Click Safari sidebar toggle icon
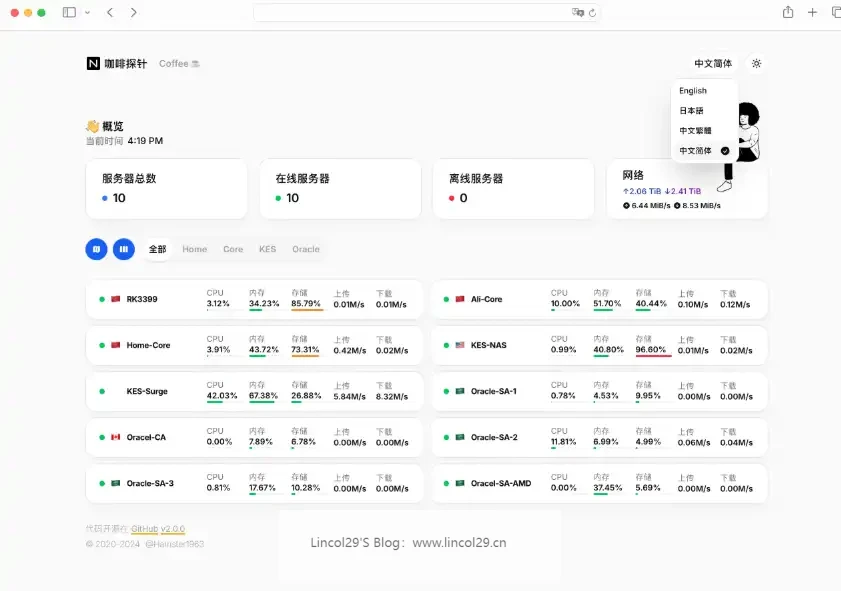 [69, 12]
